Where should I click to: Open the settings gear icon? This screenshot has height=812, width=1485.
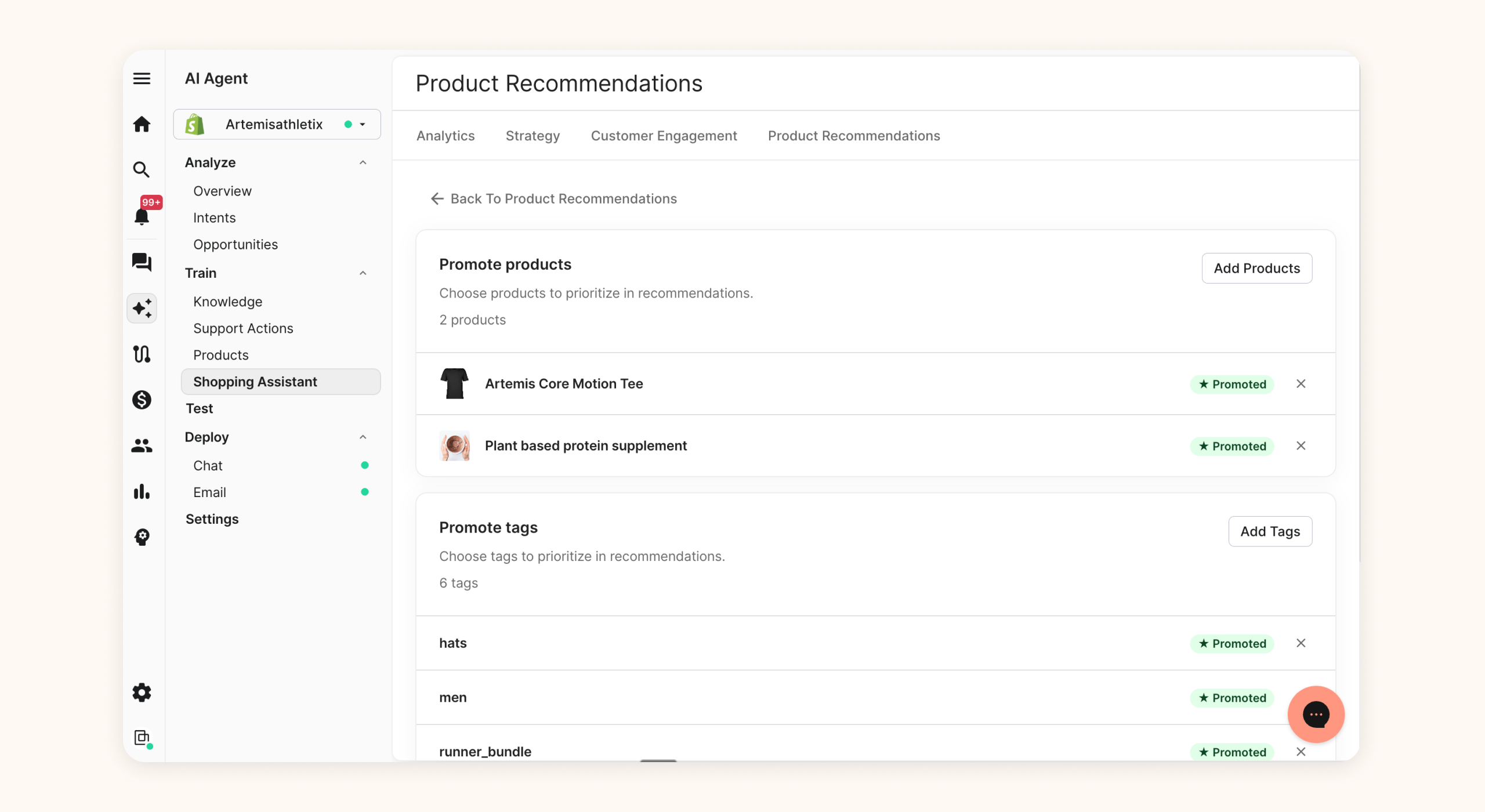(142, 693)
